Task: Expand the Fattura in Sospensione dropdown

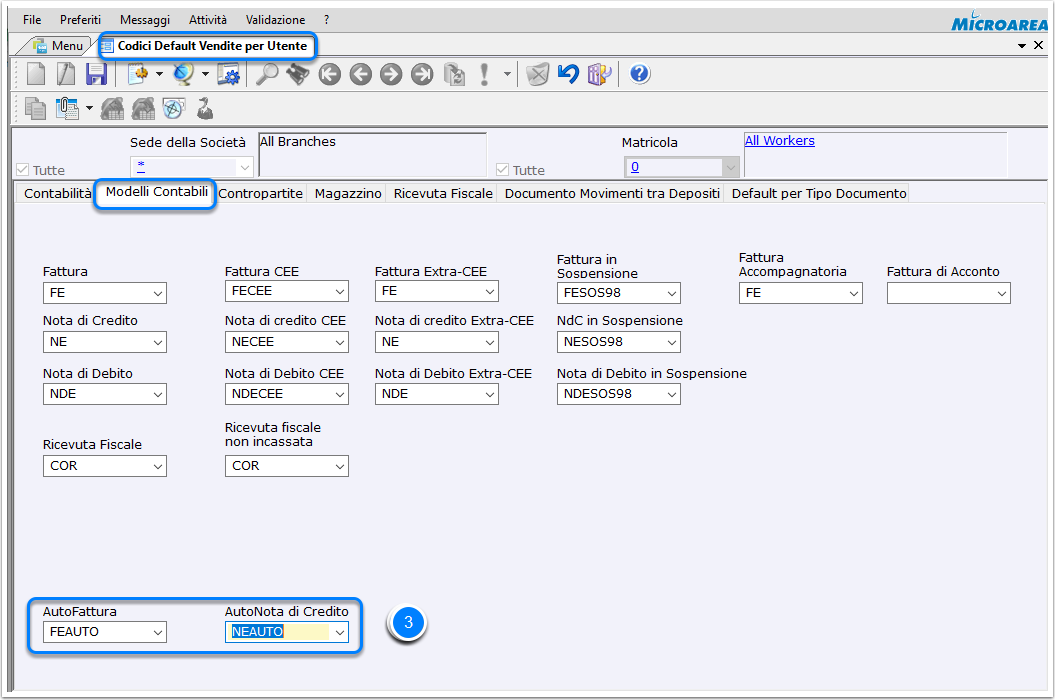Action: click(x=671, y=293)
